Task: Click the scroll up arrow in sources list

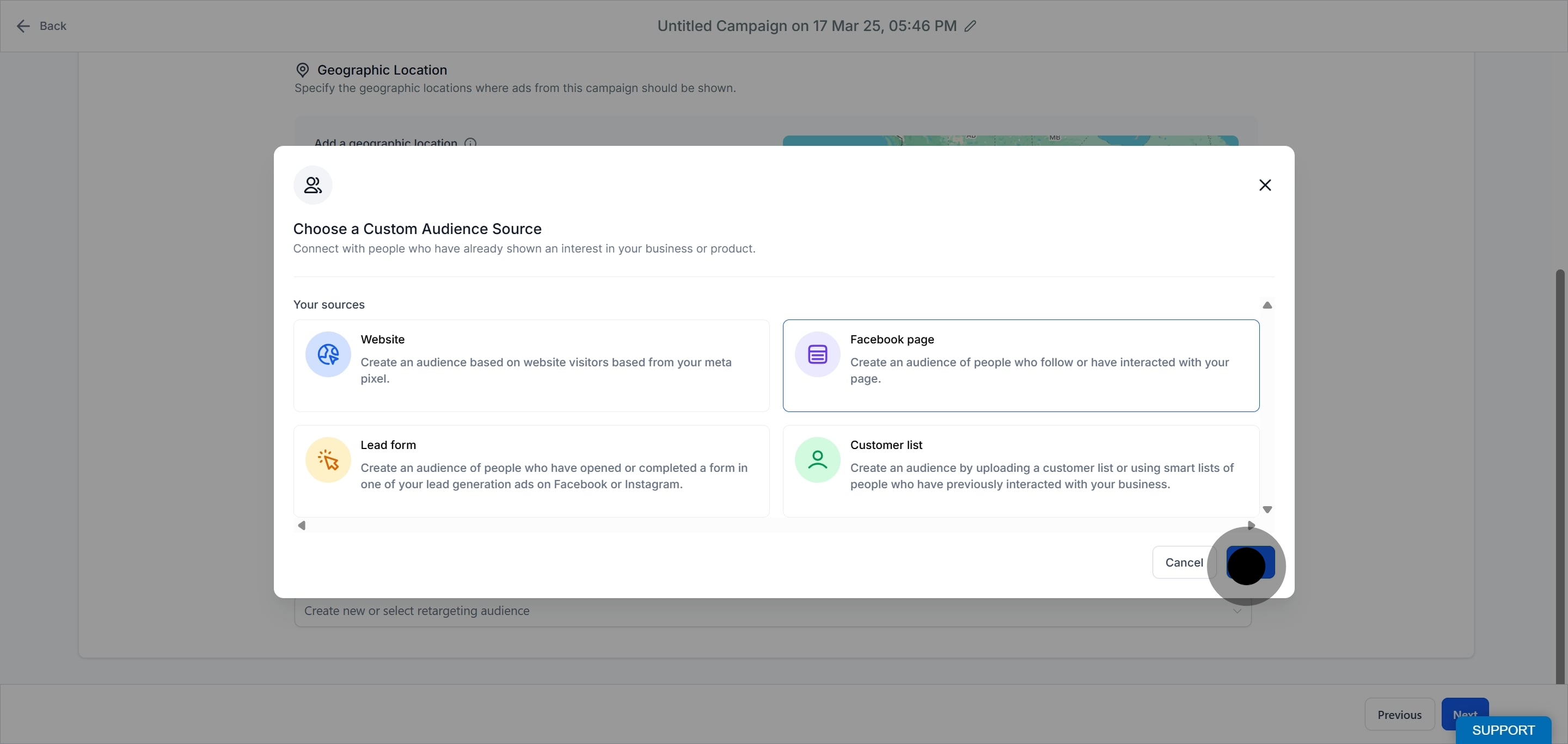Action: click(x=1267, y=305)
